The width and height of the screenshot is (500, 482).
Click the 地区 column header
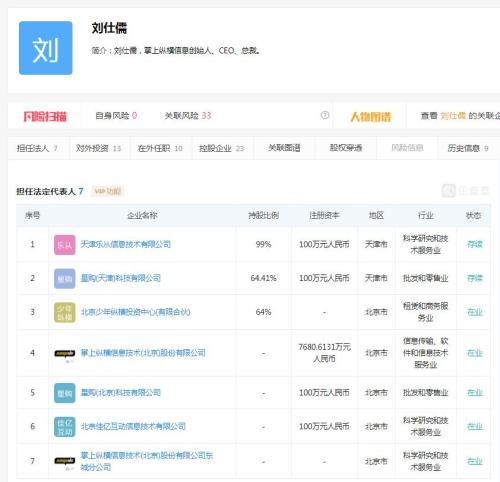pyautogui.click(x=376, y=215)
